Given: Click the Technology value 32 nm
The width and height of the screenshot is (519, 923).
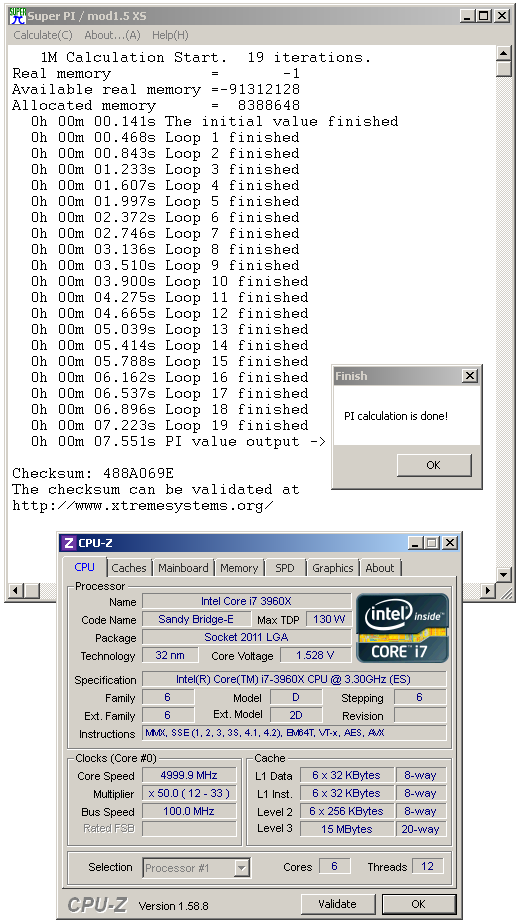Looking at the screenshot, I should tap(169, 655).
